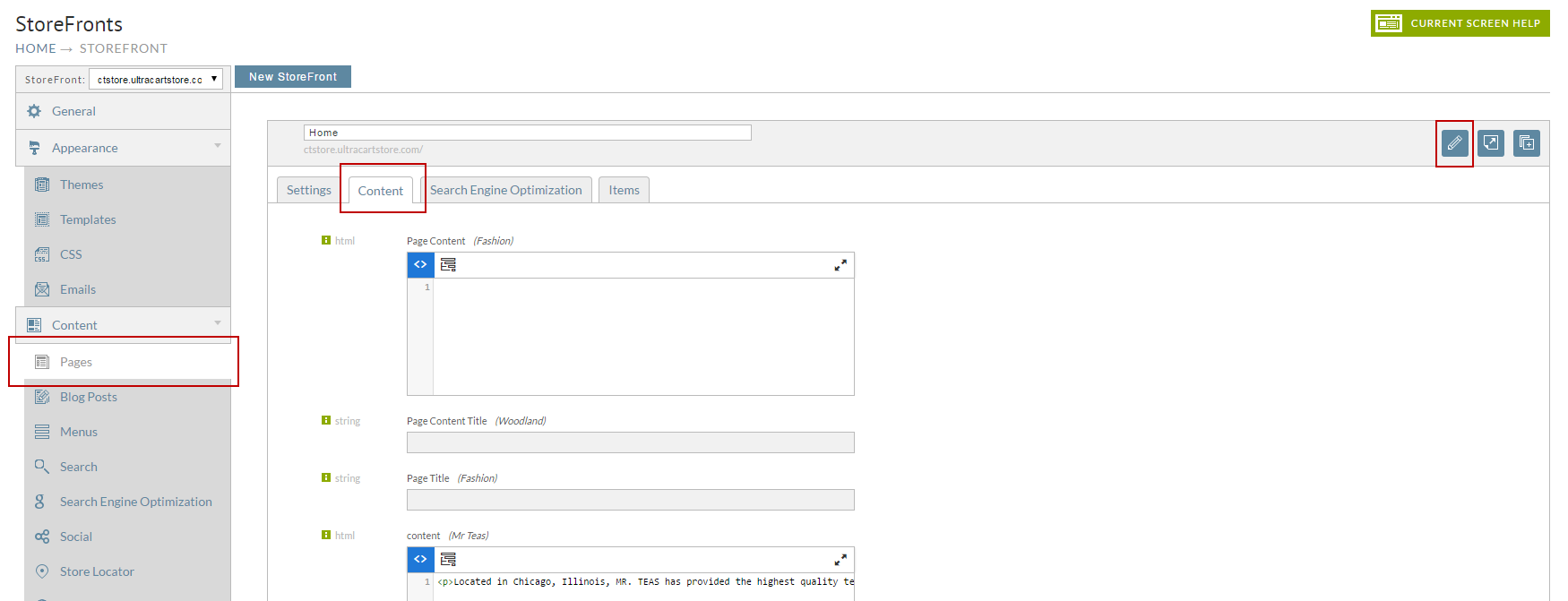
Task: Click the pencil edit icon
Action: (1454, 143)
